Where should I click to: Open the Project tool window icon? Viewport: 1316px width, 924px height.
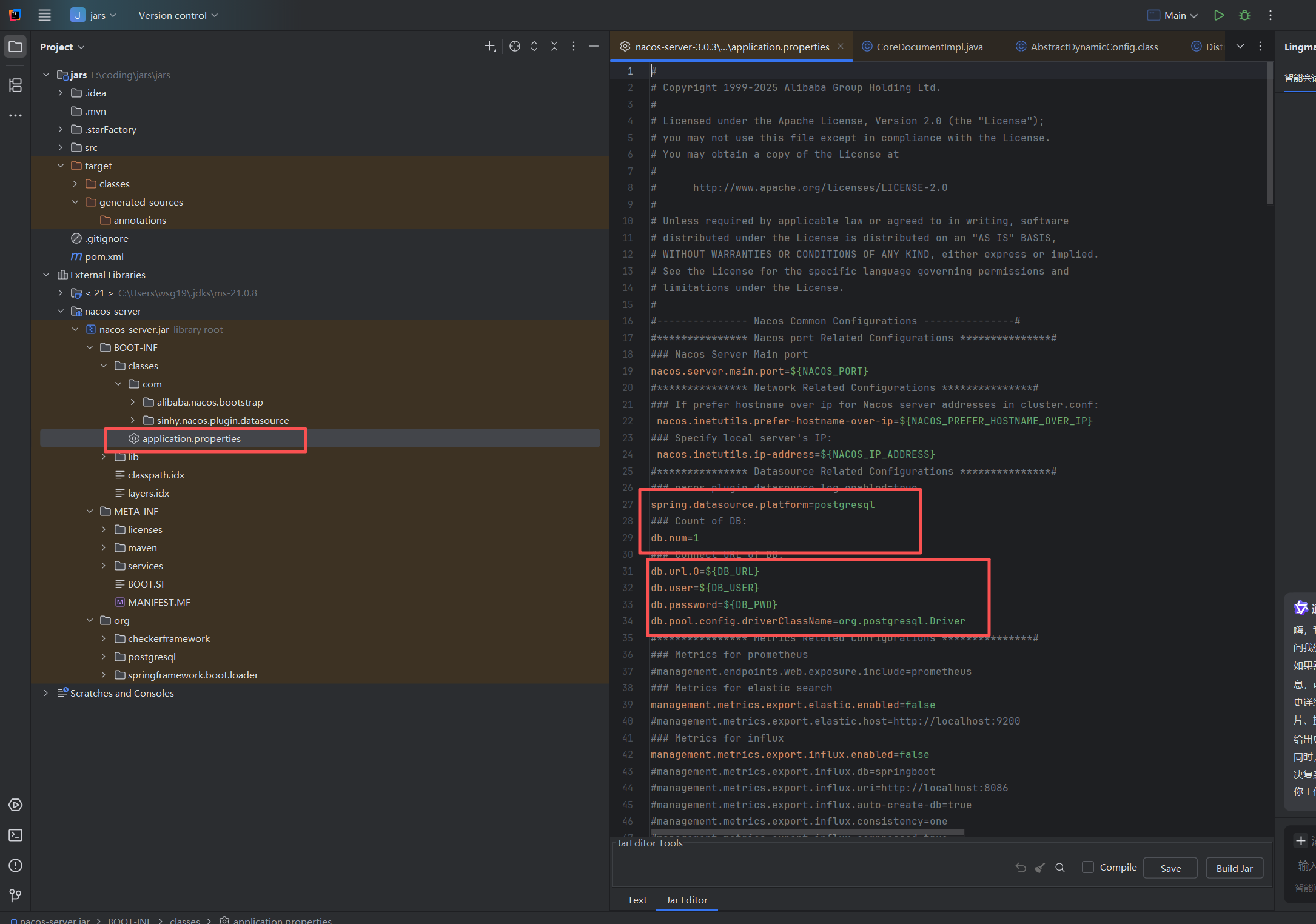coord(16,47)
